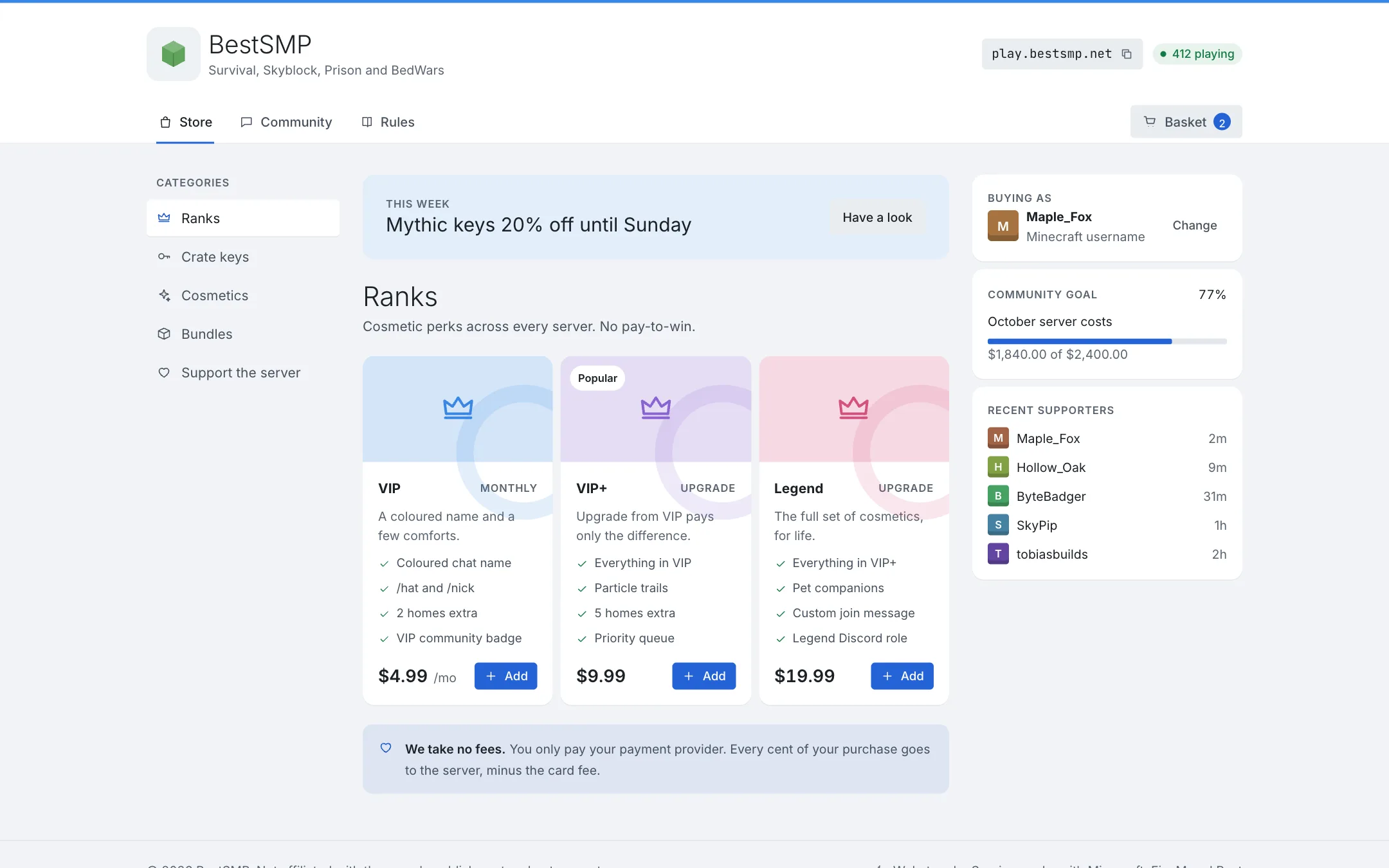Click the Mythic keys 20% off headline
1389x868 pixels.
click(x=538, y=225)
